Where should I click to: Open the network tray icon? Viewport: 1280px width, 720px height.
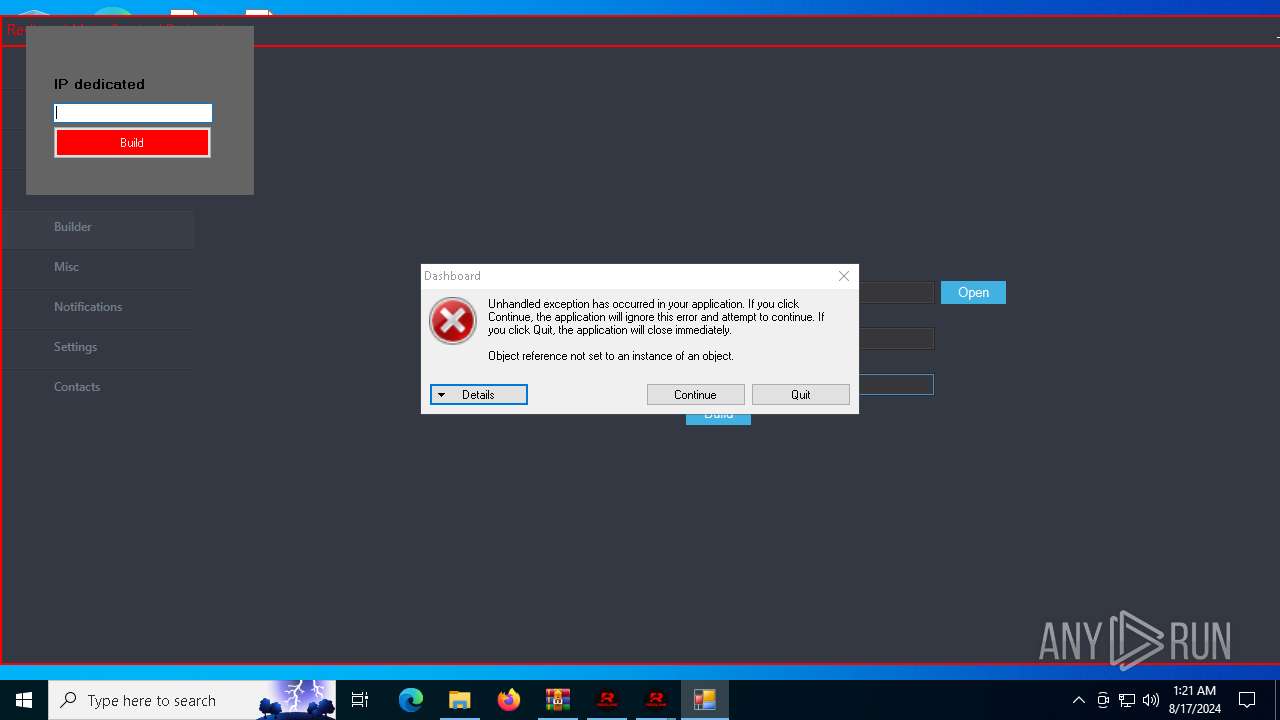(x=1127, y=700)
